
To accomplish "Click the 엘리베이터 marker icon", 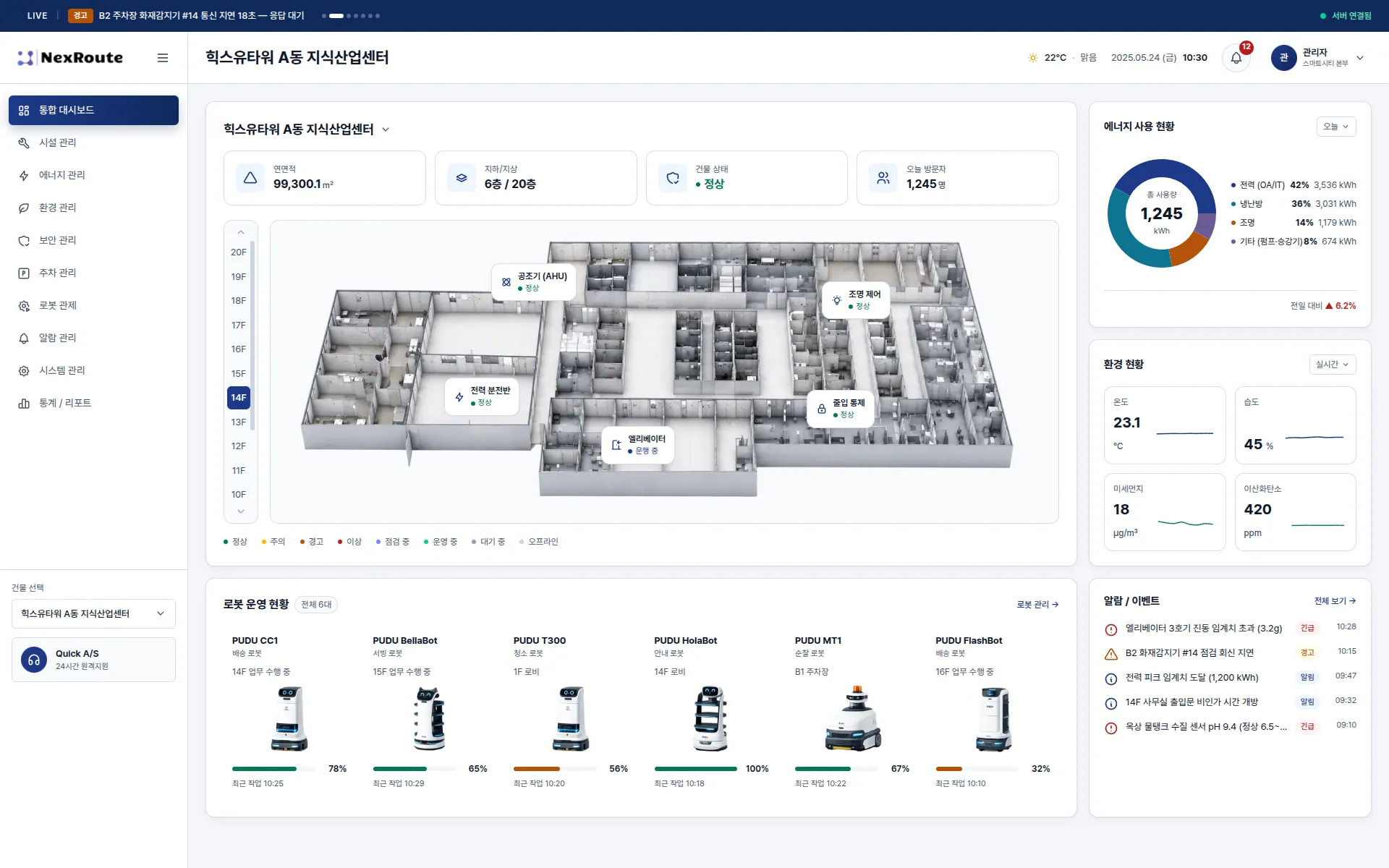I will click(616, 445).
